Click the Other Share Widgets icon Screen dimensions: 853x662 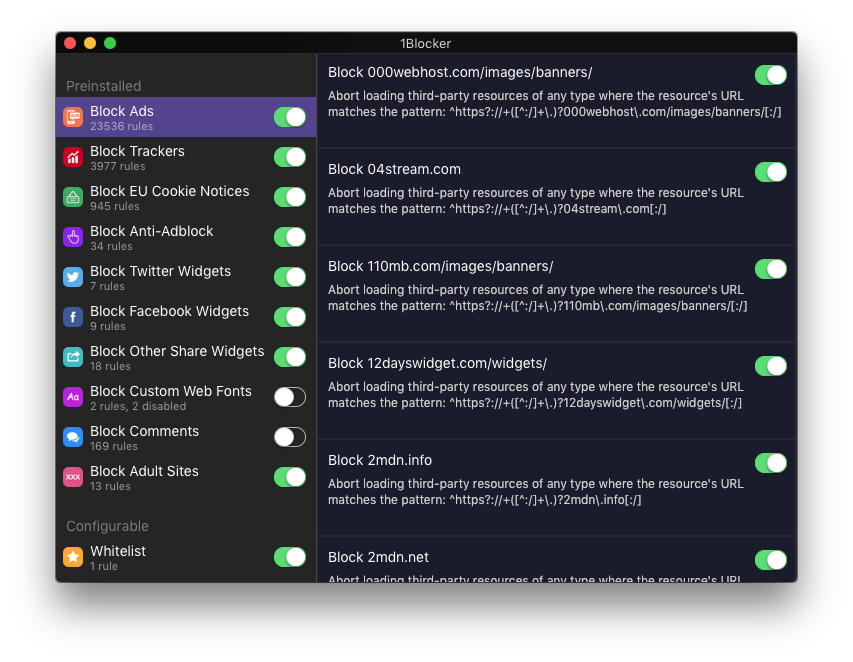click(73, 357)
